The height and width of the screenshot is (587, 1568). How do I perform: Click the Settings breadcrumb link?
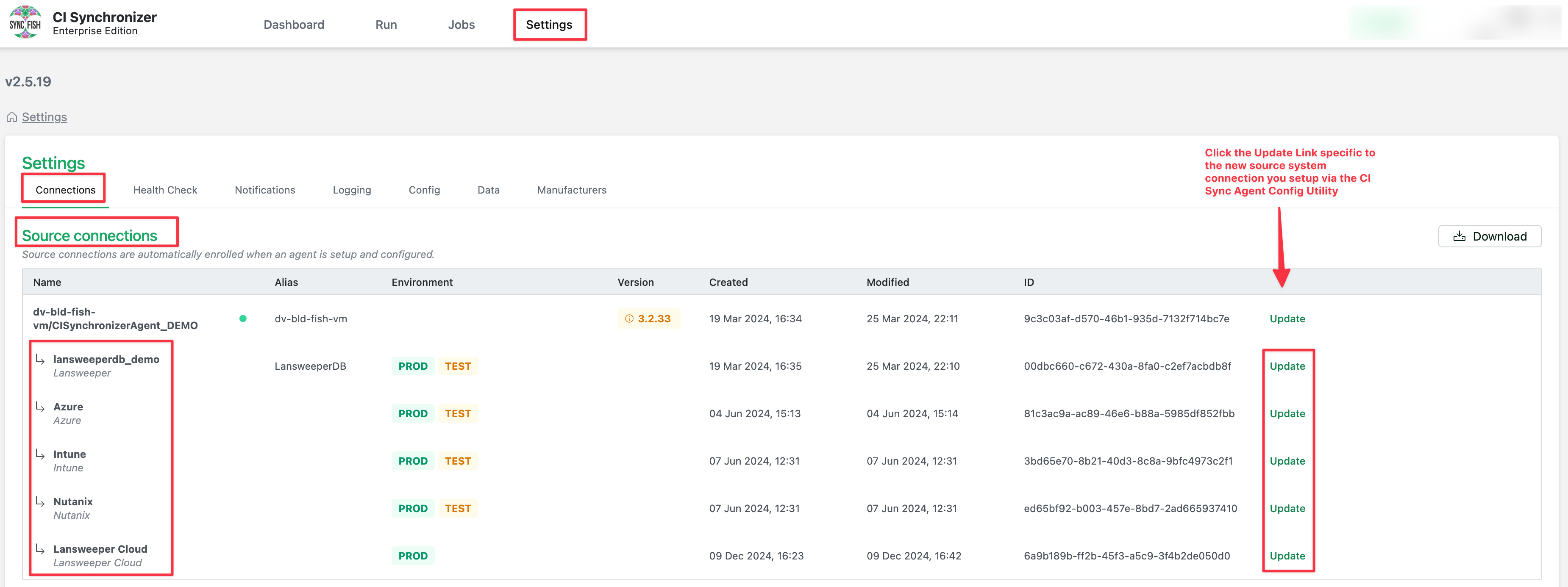(x=44, y=117)
